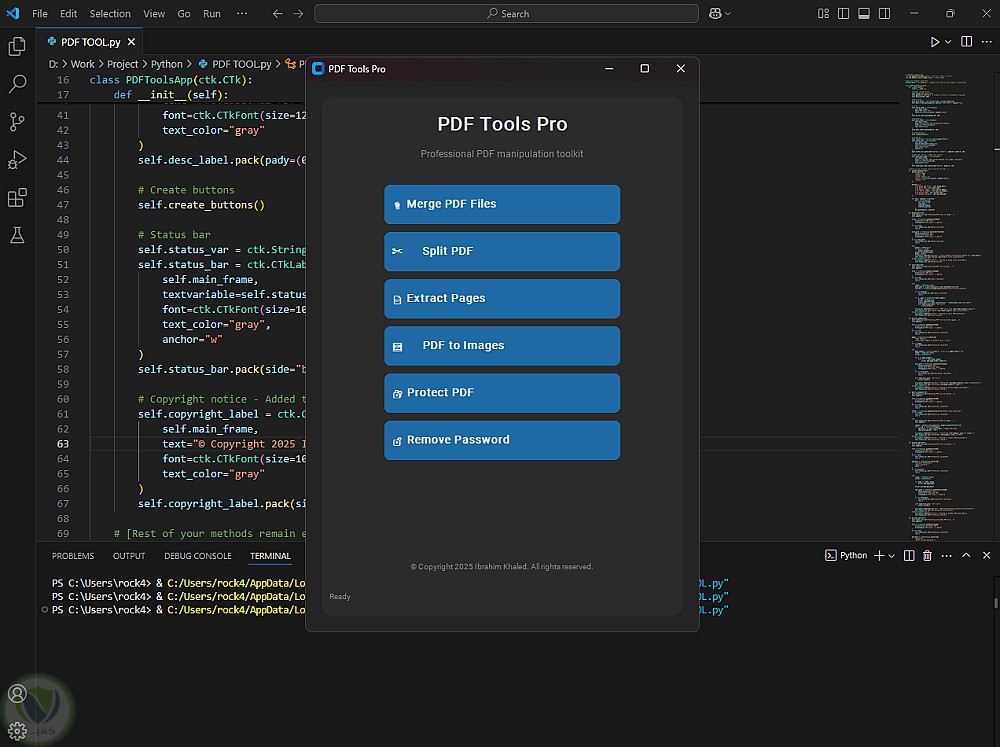
Task: Open the Extensions view
Action: click(x=17, y=198)
